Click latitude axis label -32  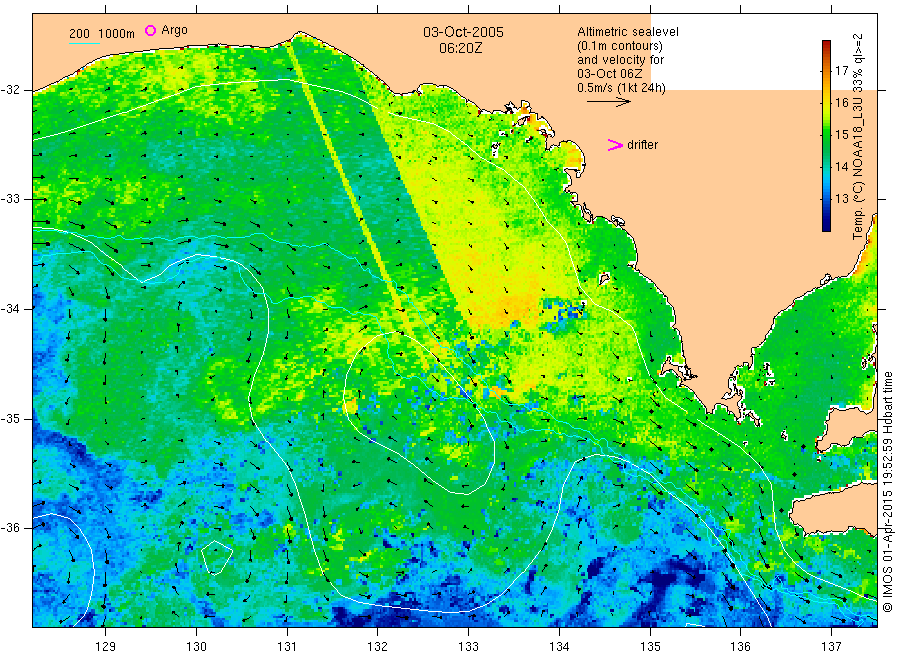click(x=10, y=90)
